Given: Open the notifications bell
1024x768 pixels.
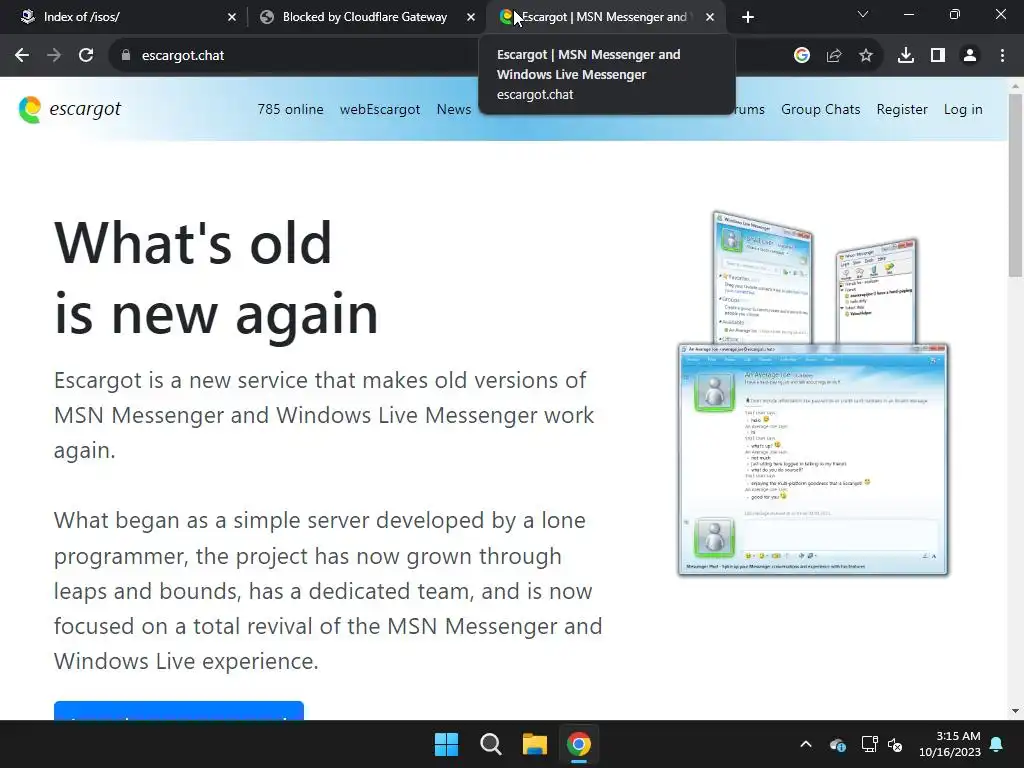Looking at the screenshot, I should 997,744.
